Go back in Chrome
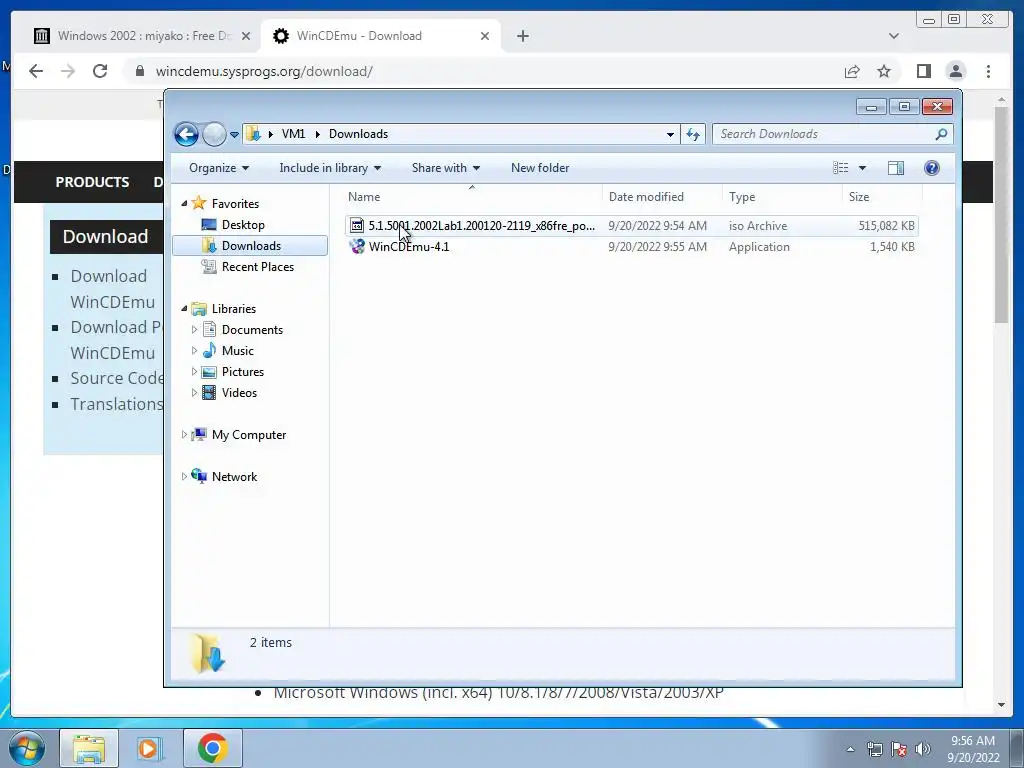 (36, 71)
